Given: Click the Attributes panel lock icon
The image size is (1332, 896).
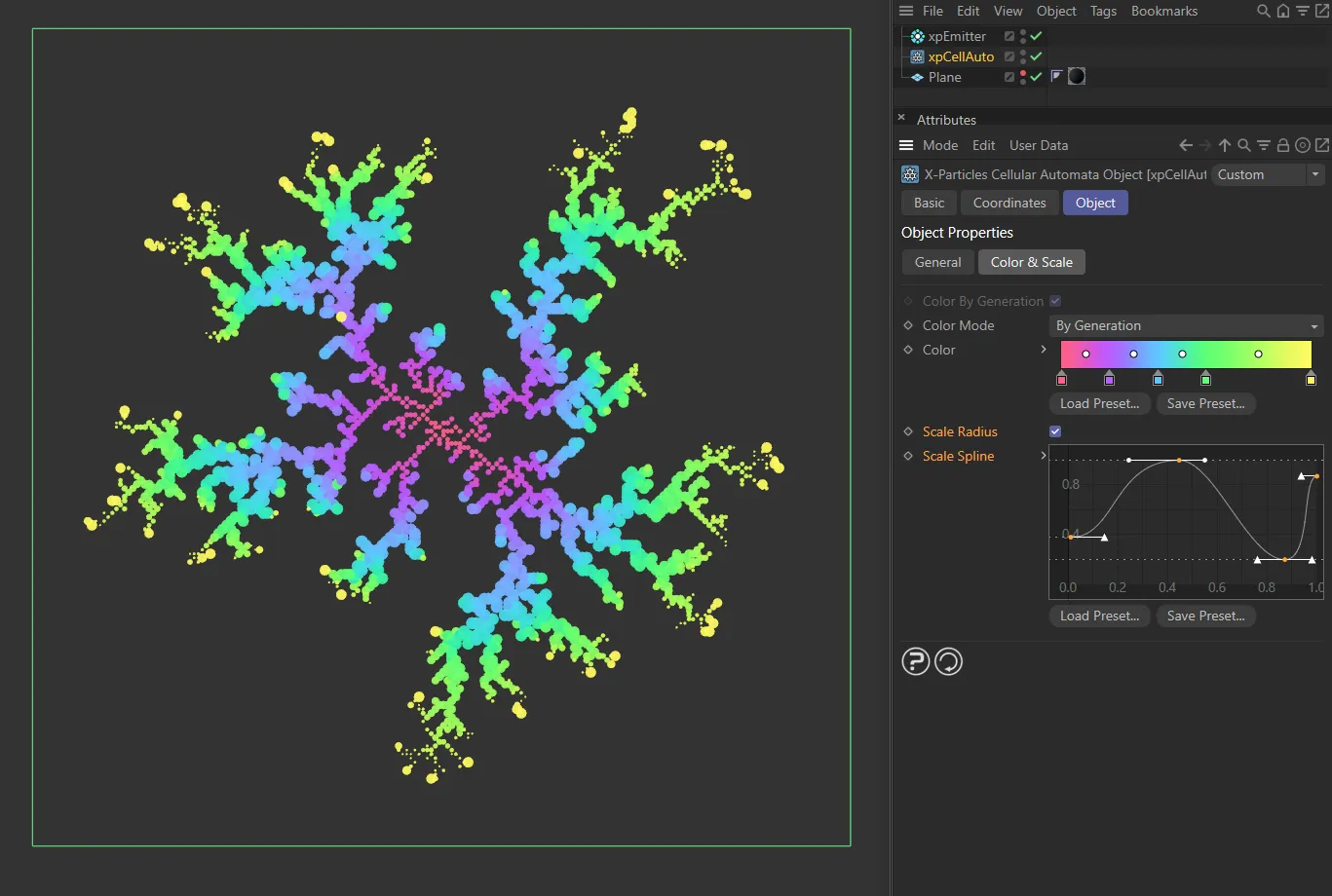Looking at the screenshot, I should point(1283,145).
